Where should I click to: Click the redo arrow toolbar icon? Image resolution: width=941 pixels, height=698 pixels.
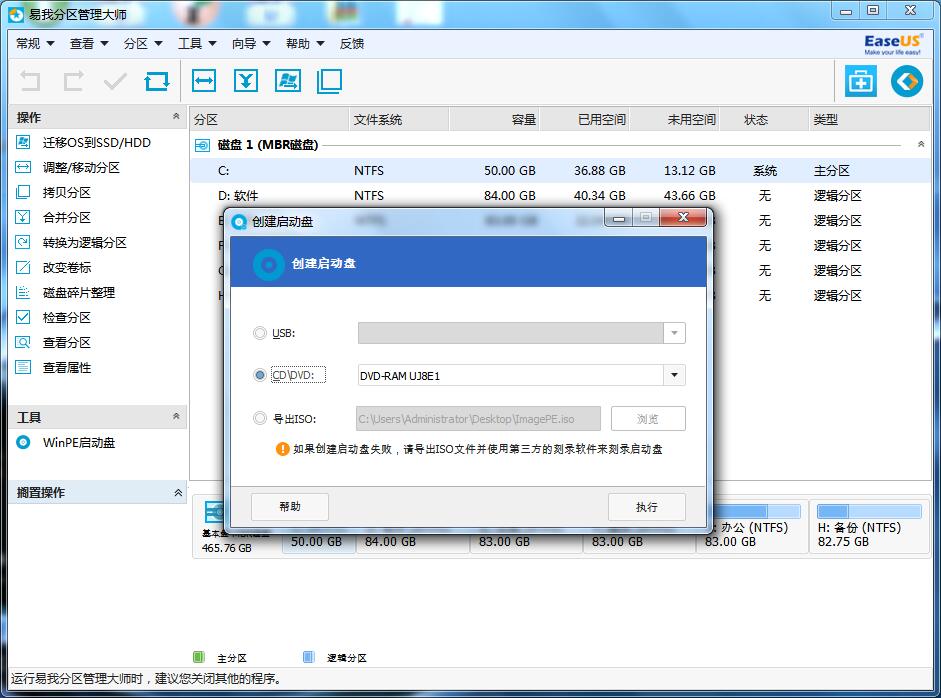(73, 80)
